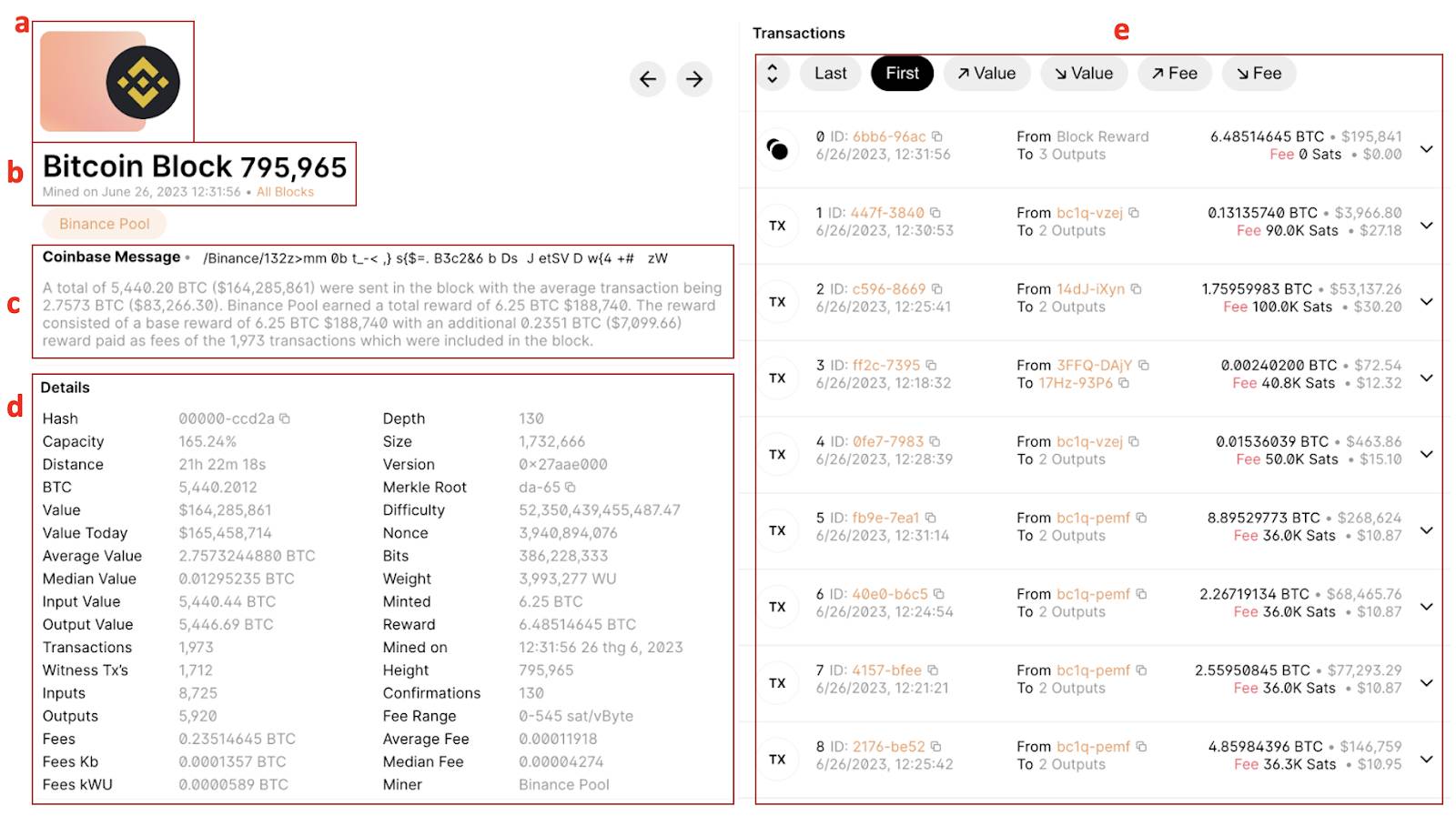
Task: Expand transaction 6 details chevron
Action: tap(1426, 607)
